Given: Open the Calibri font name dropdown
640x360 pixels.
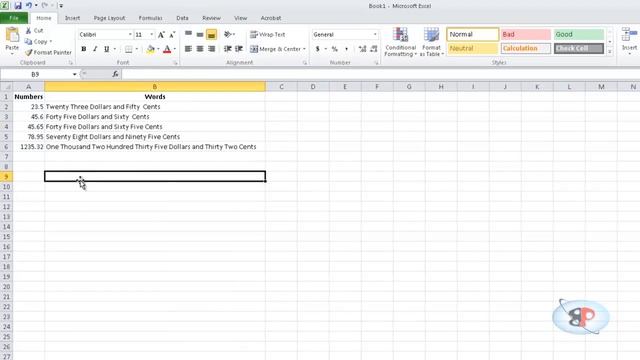Looking at the screenshot, I should (x=130, y=35).
